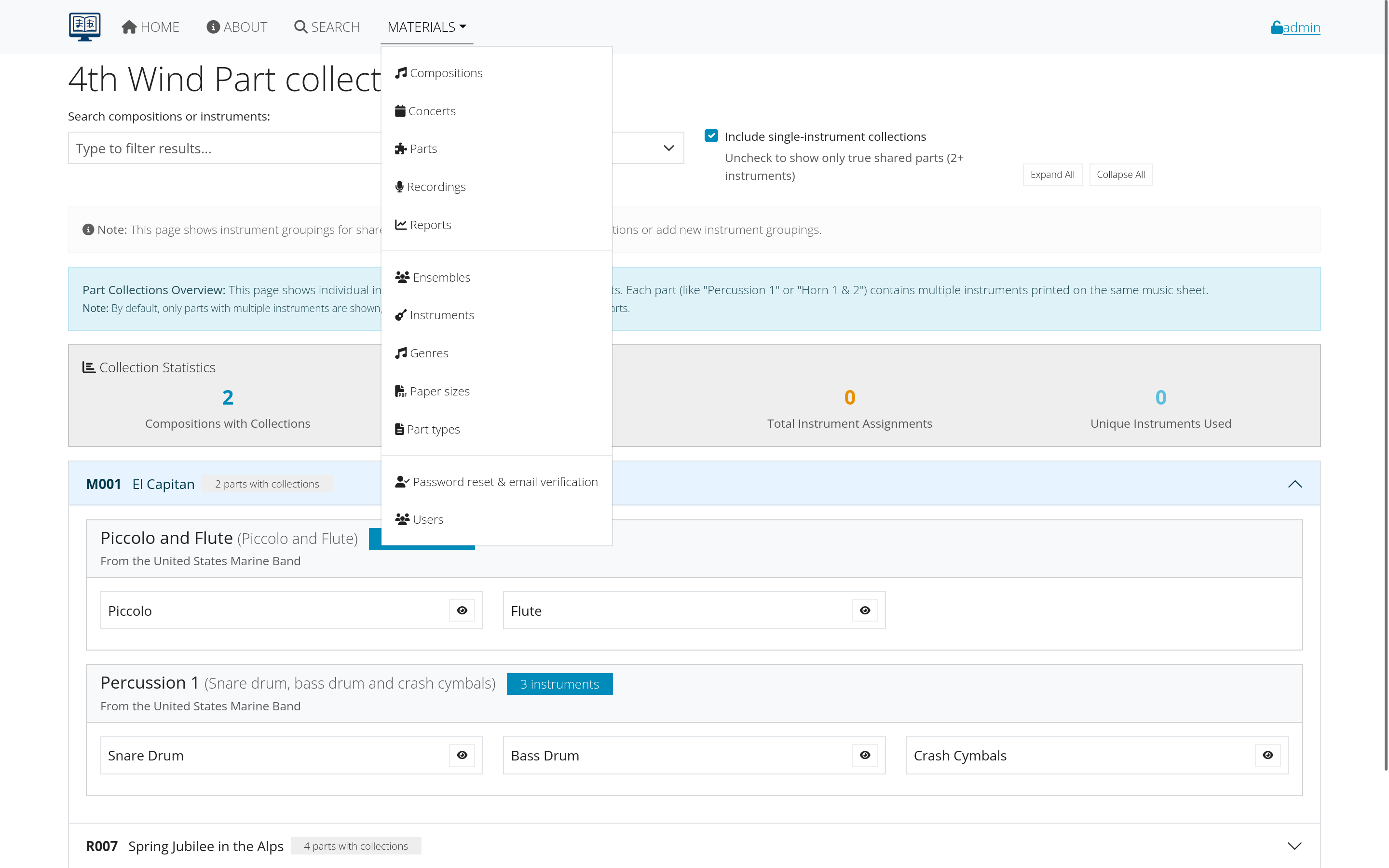Toggle visibility of the Flute instrument
Viewport: 1389px width, 868px height.
tap(864, 610)
